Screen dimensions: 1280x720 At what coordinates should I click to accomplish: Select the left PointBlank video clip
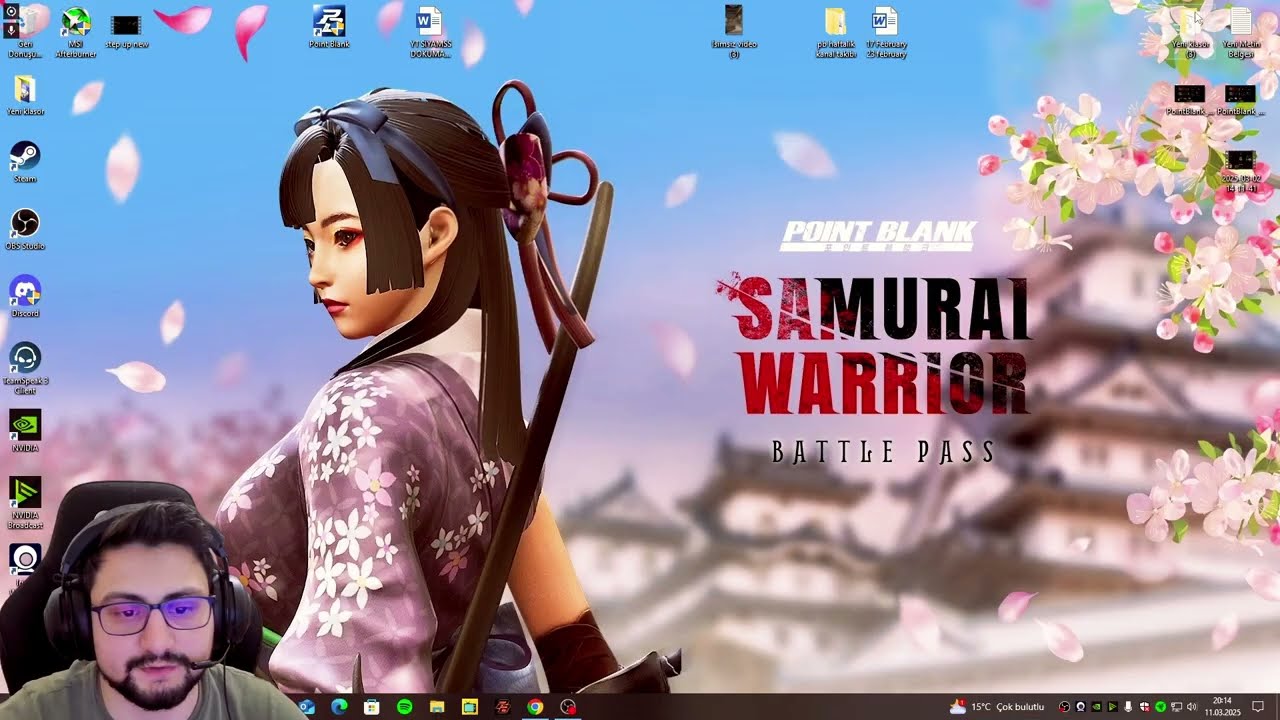(x=1189, y=100)
